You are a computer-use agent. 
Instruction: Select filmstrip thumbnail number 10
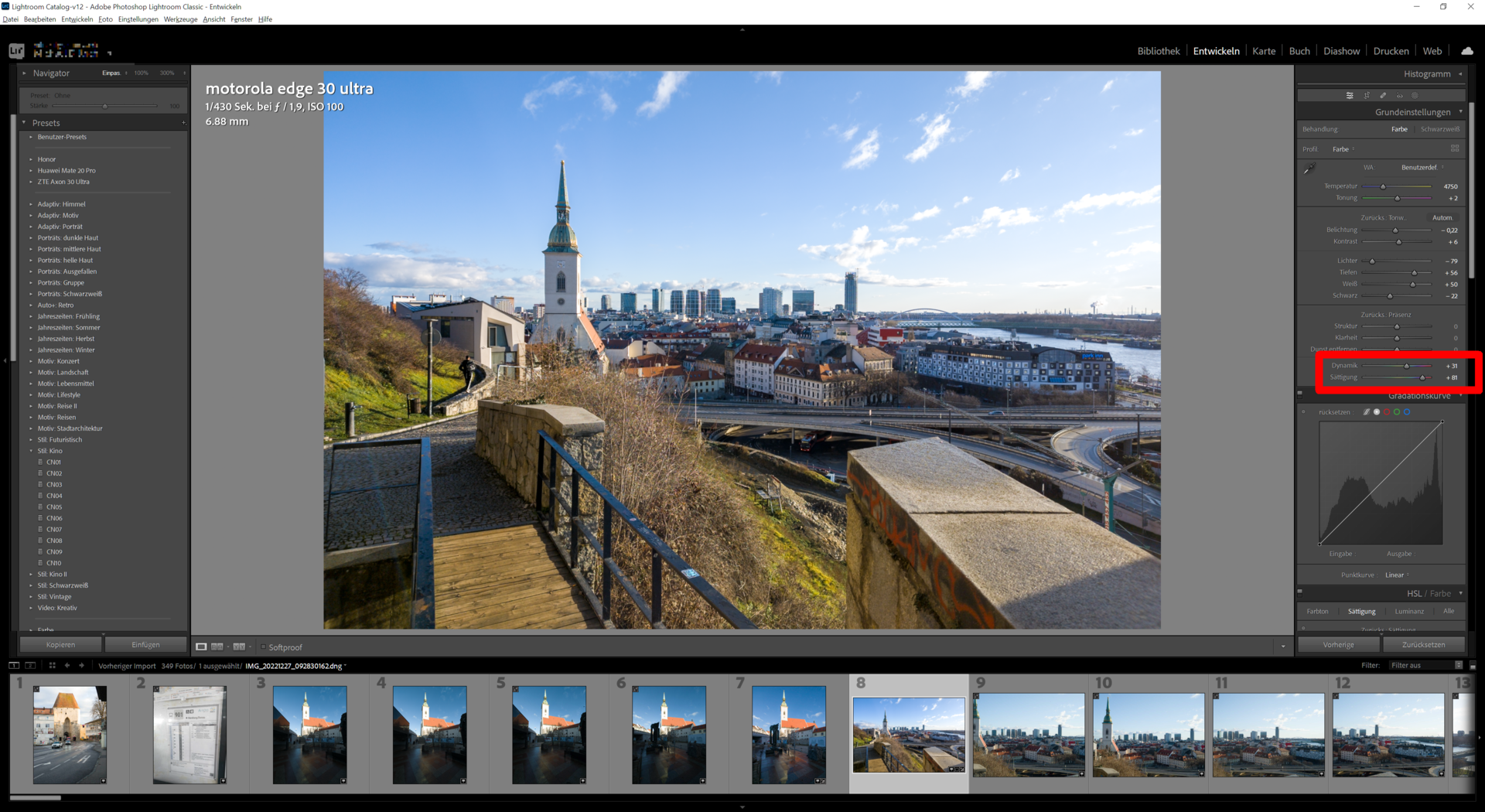tap(1149, 735)
